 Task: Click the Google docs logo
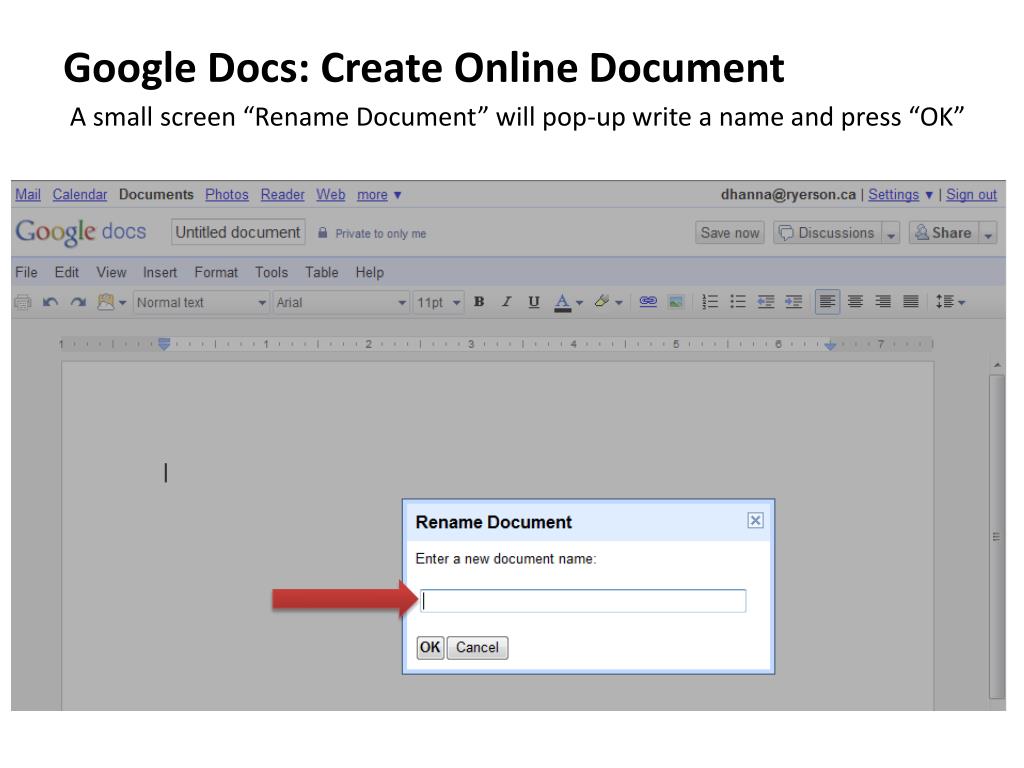coord(81,232)
